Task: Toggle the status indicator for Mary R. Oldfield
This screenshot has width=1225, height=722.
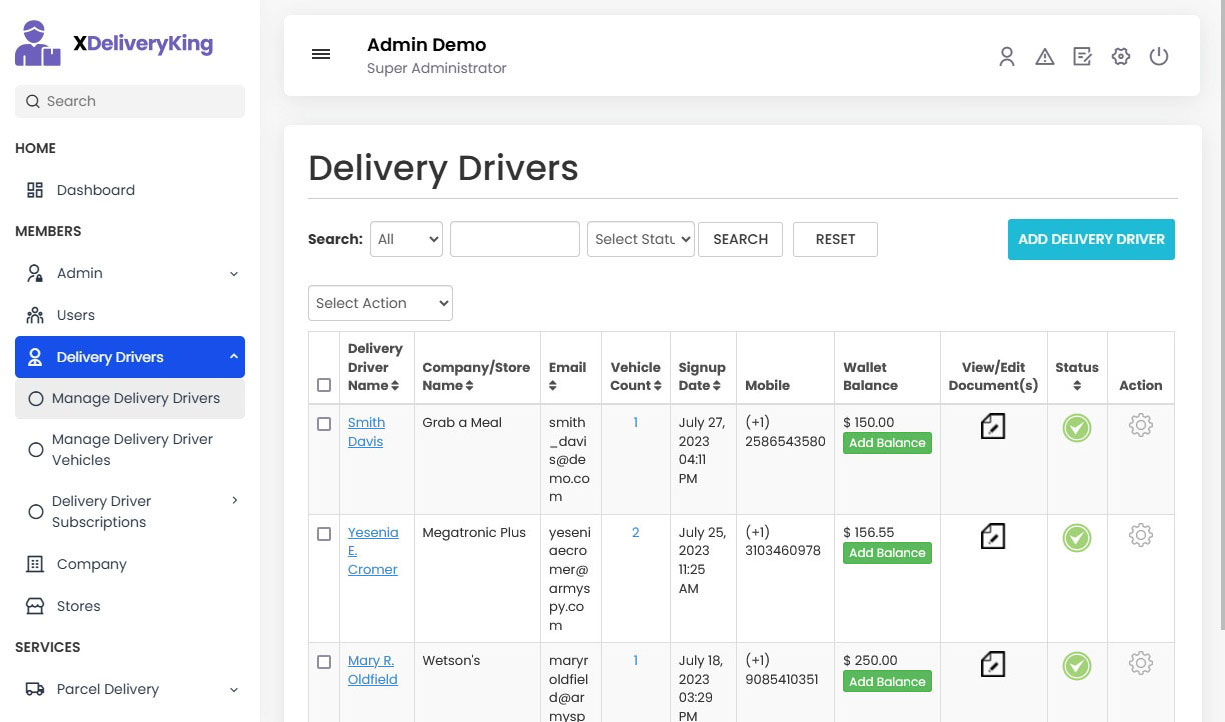Action: (x=1077, y=666)
